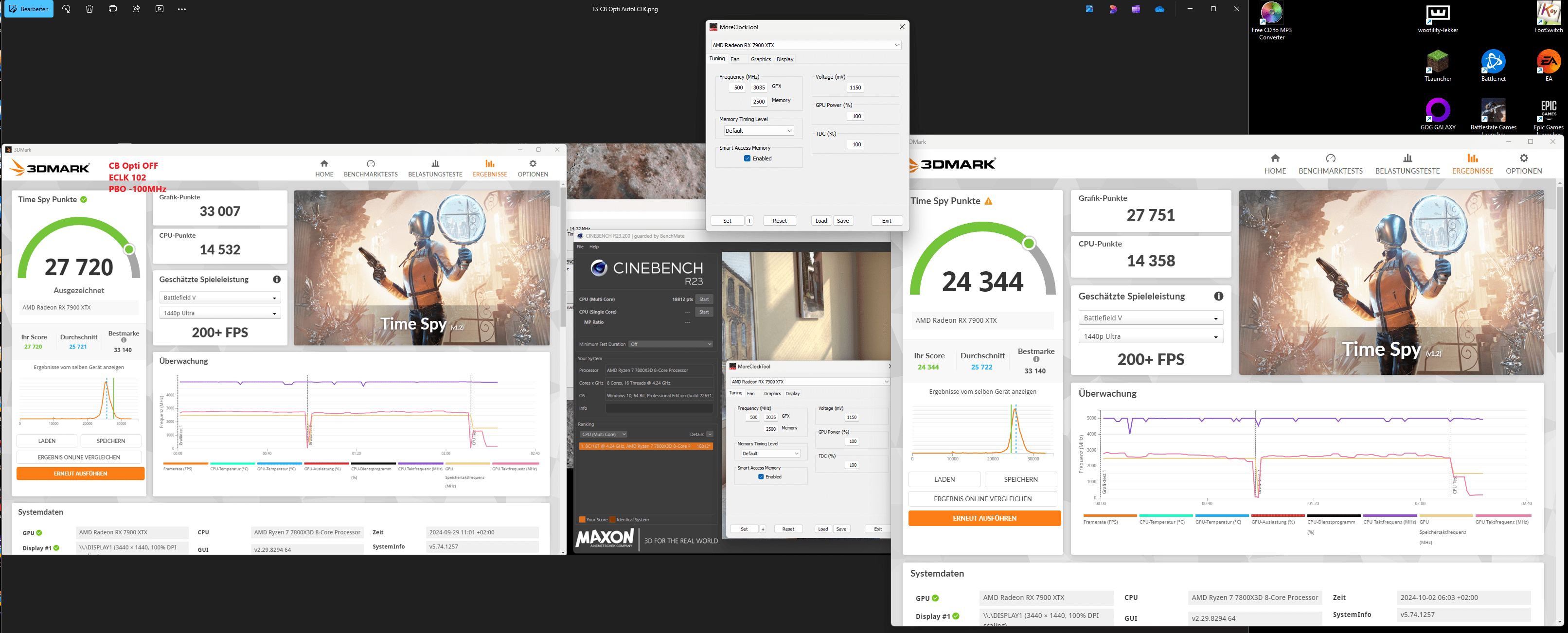Open the File menu in Cinebench

[x=580, y=247]
